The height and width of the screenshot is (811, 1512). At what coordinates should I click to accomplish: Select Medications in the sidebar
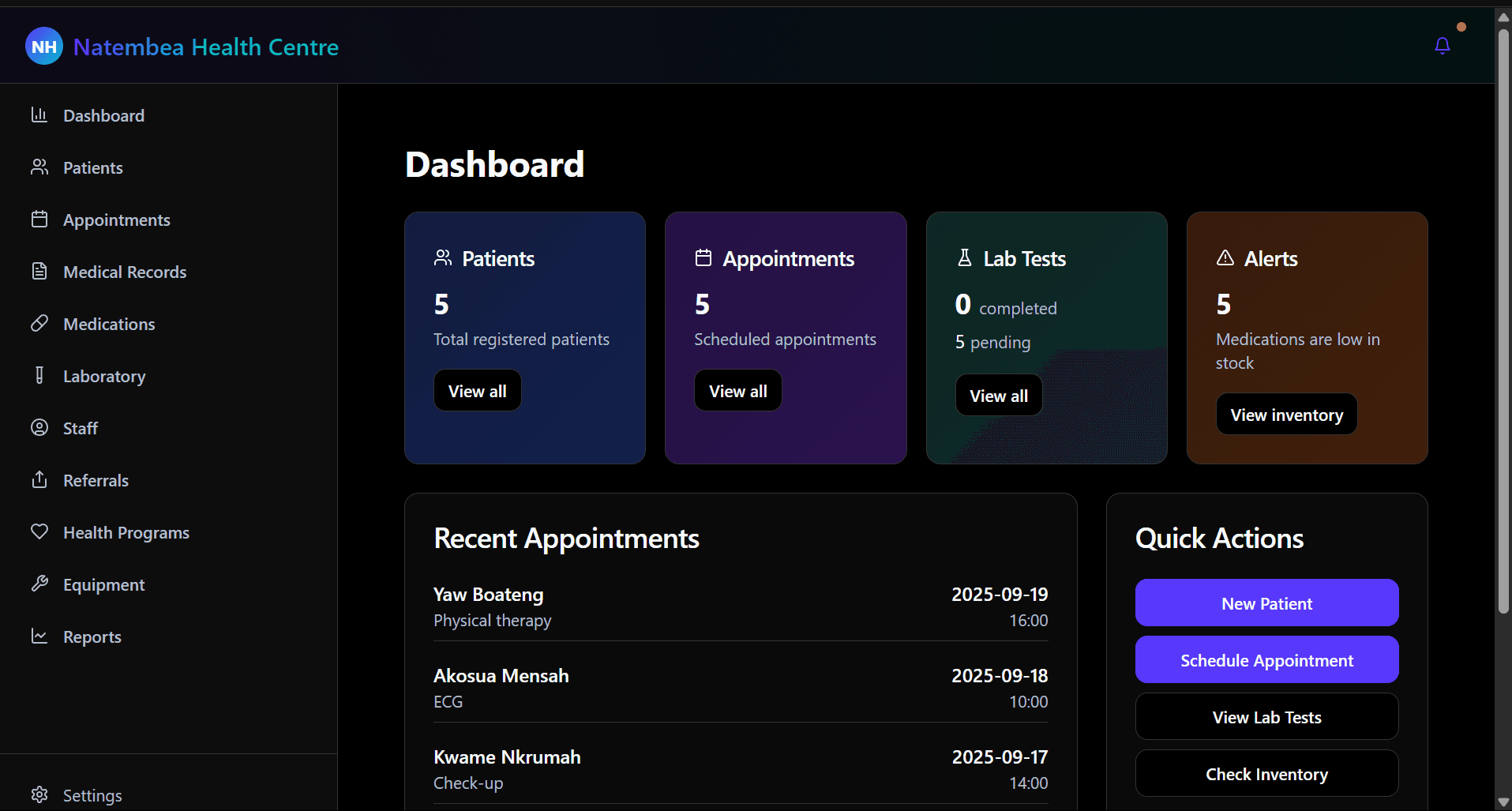(168, 324)
